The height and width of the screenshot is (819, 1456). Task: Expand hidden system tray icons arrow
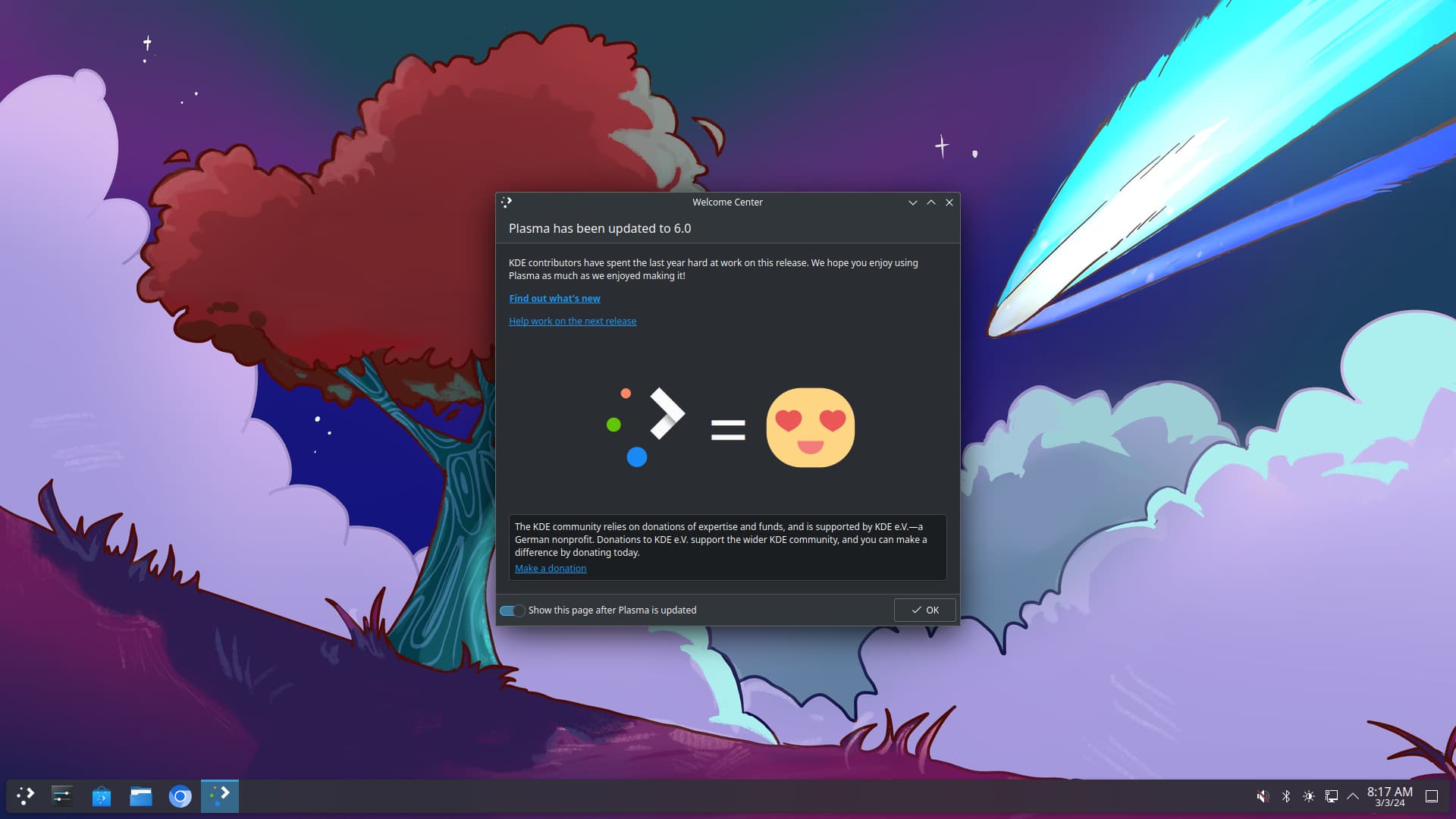pyautogui.click(x=1353, y=796)
